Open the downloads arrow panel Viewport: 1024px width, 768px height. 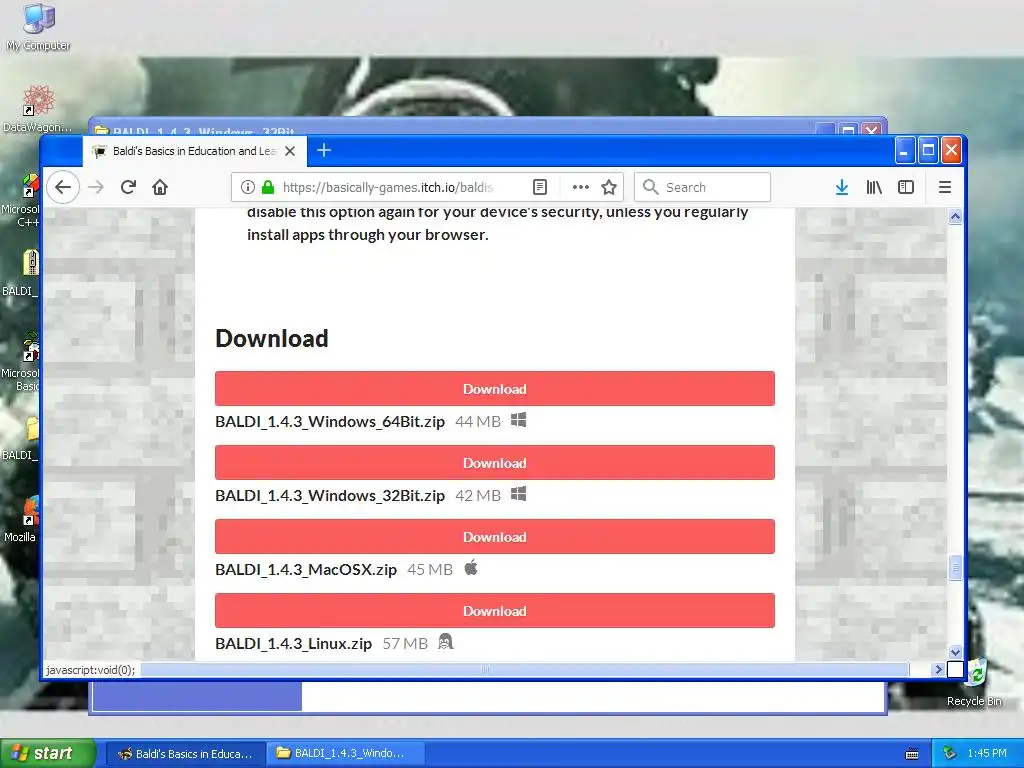coord(842,187)
